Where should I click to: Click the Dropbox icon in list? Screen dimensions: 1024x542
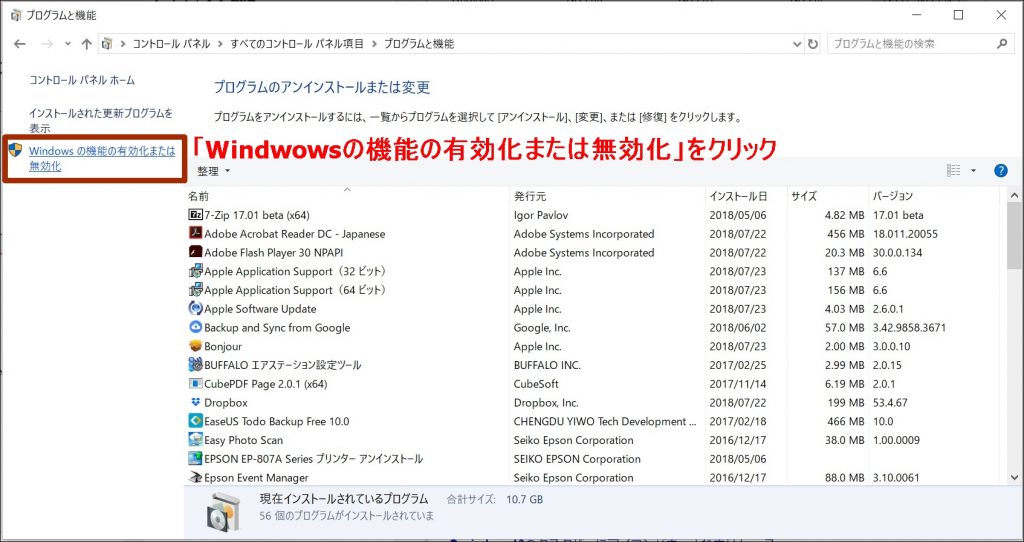(195, 403)
